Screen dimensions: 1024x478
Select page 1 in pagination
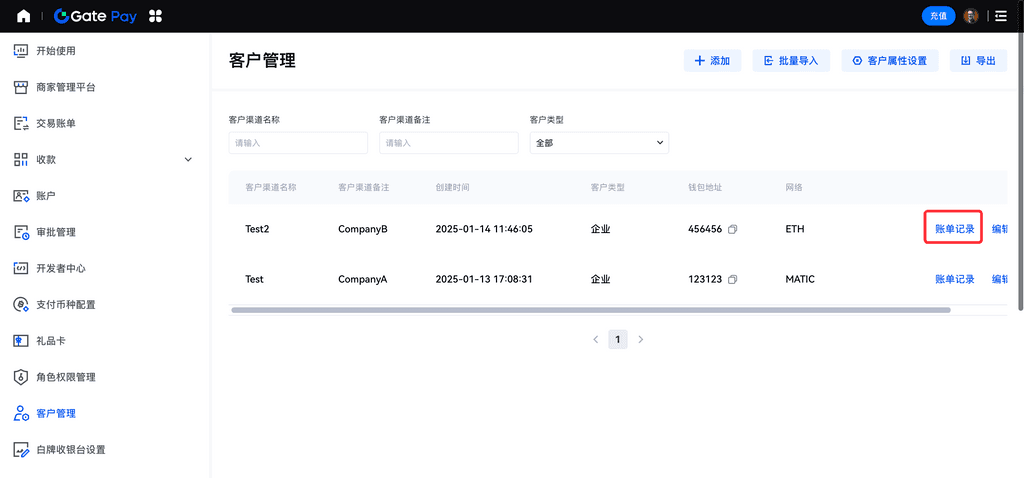click(x=618, y=340)
